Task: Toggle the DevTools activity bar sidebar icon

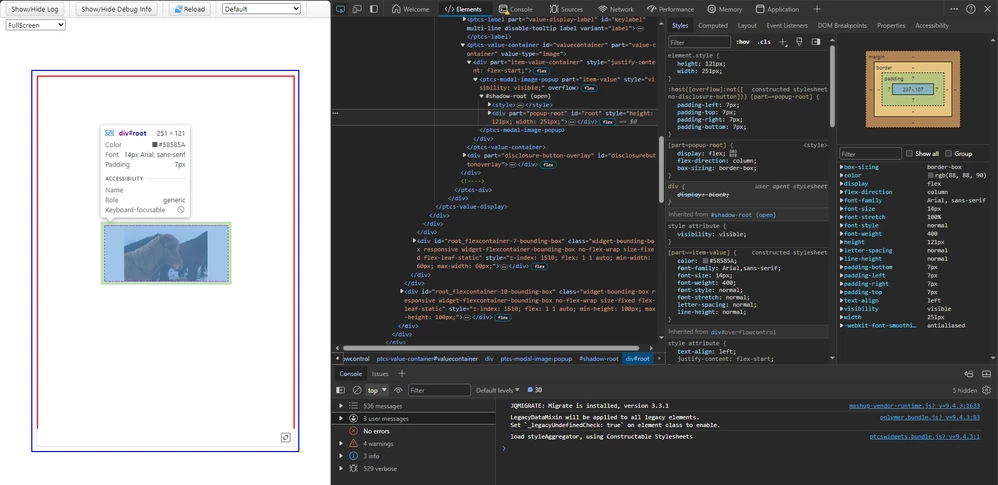Action: pos(374,9)
